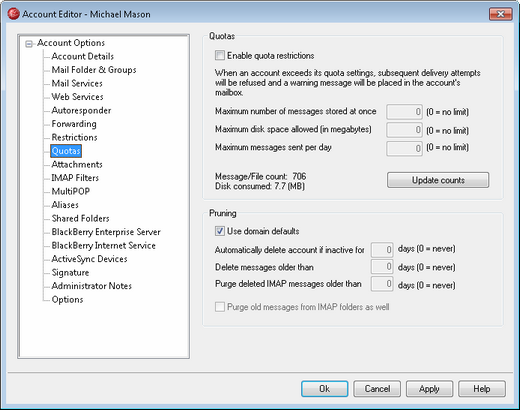The image size is (520, 410).
Task: Click the red MDaemon app icon in title bar
Action: (13, 14)
